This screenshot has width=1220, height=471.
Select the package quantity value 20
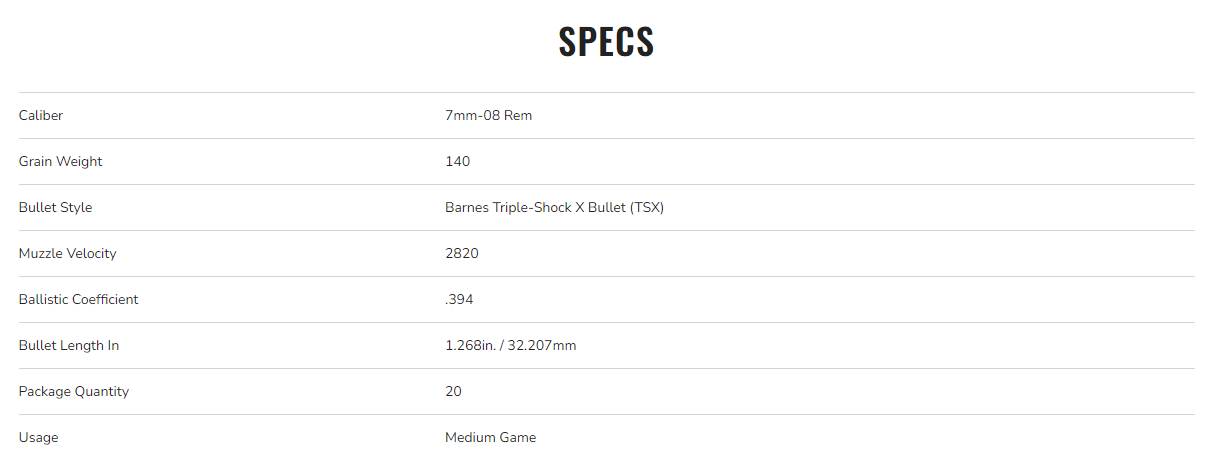453,392
